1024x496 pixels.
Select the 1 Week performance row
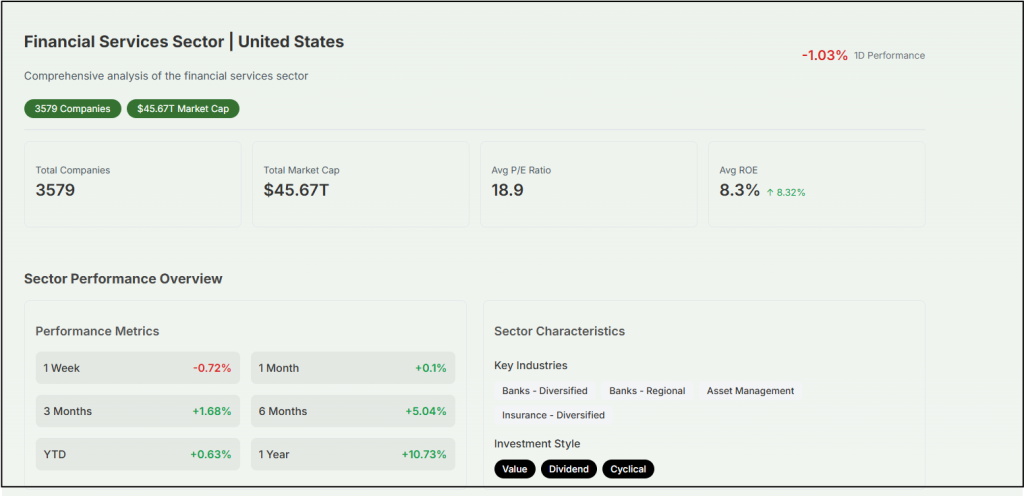(137, 368)
